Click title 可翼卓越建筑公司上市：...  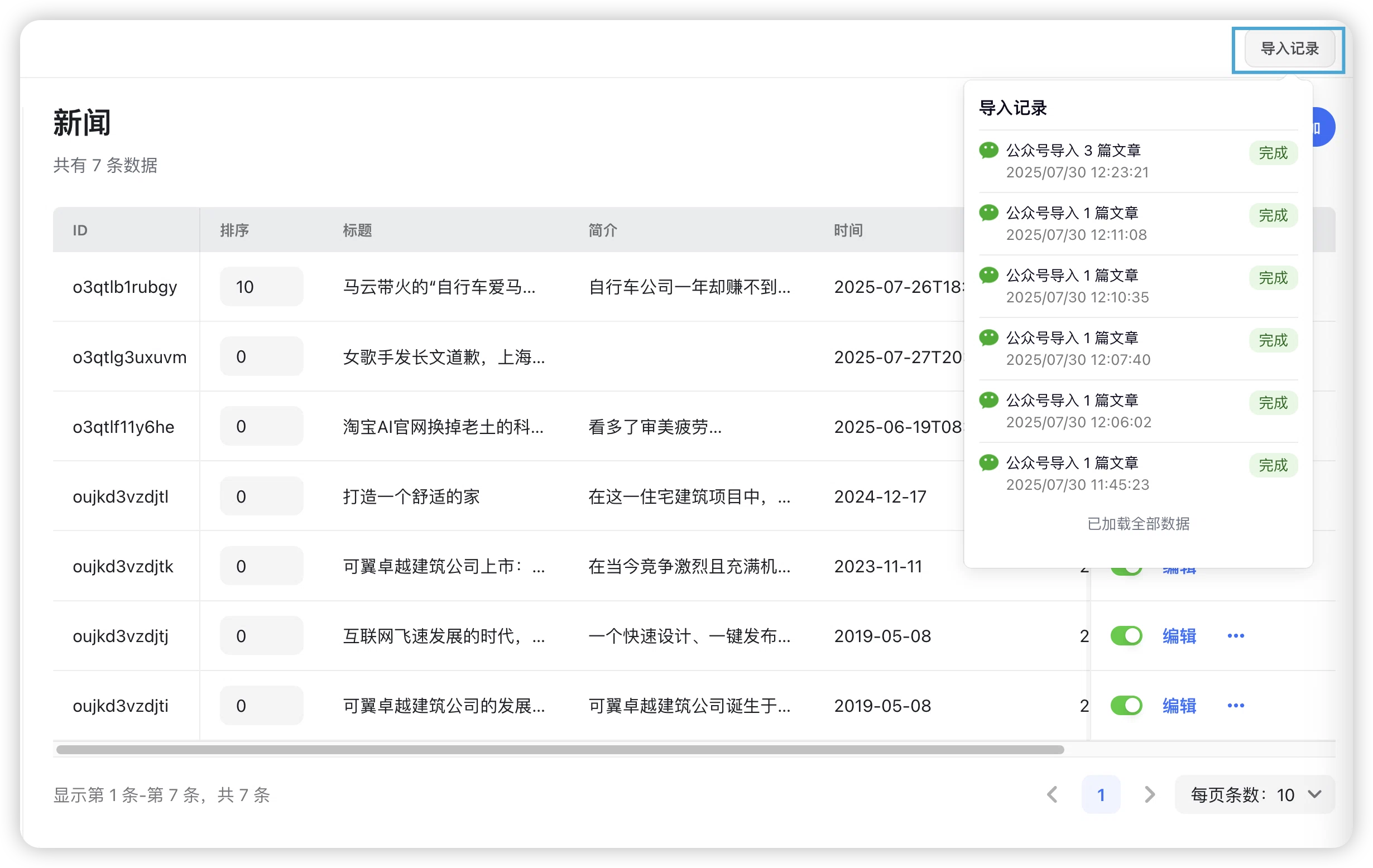(x=444, y=566)
